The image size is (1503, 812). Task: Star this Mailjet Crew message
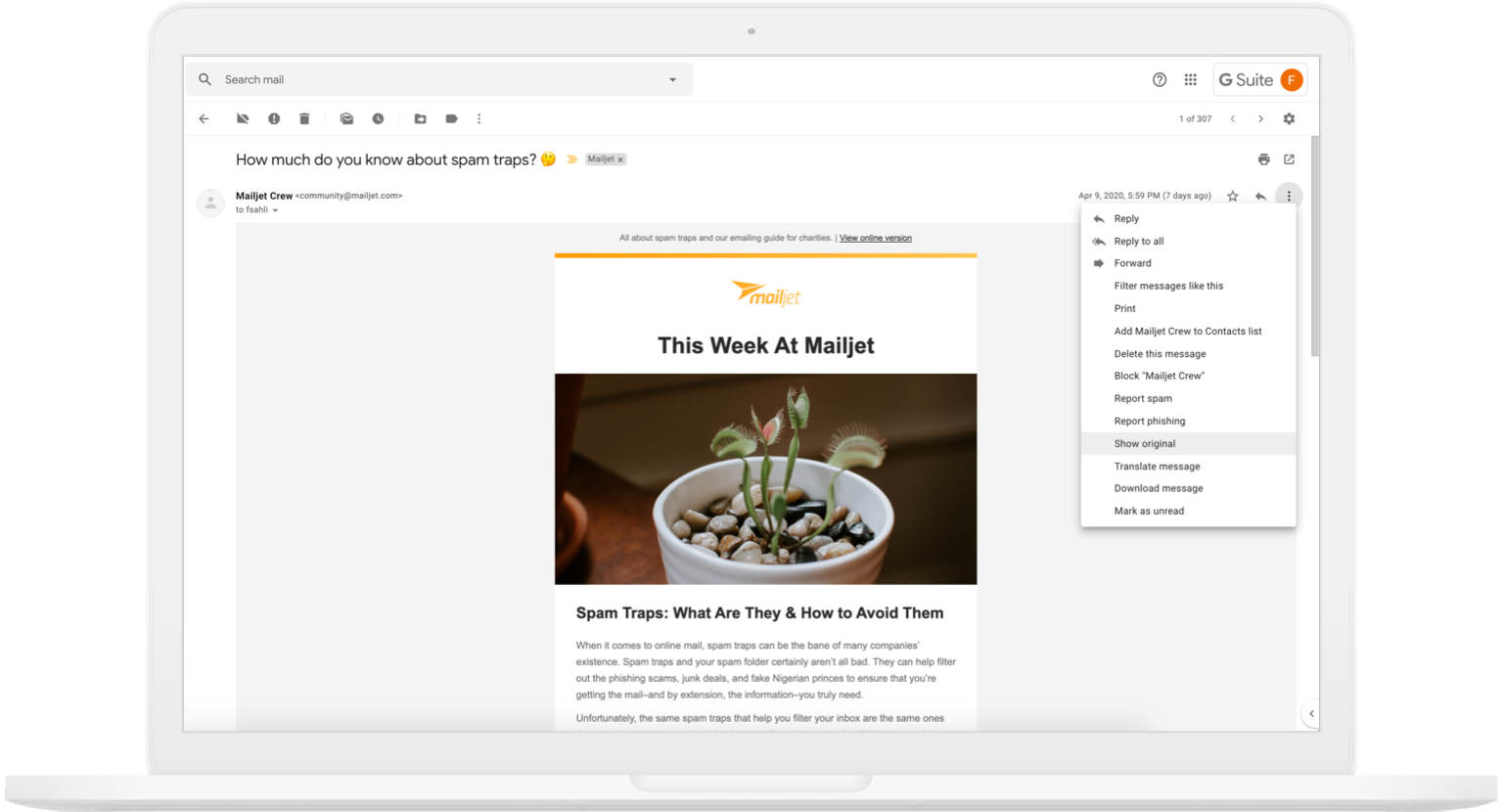[1232, 197]
